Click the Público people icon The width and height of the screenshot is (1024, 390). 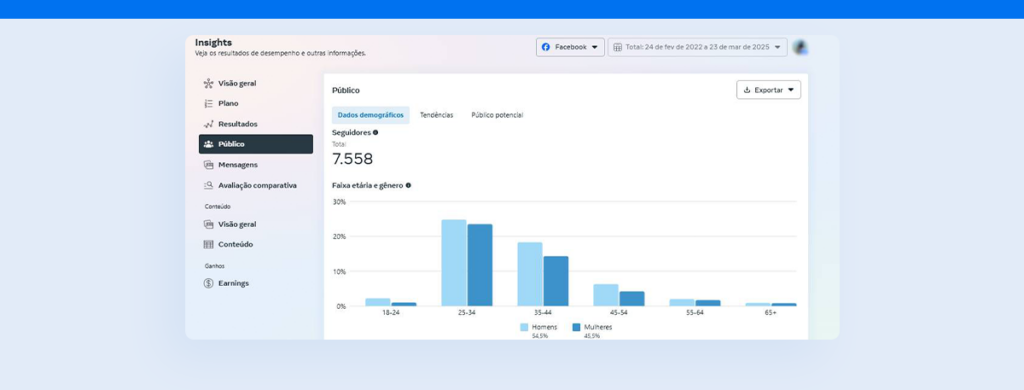click(208, 144)
